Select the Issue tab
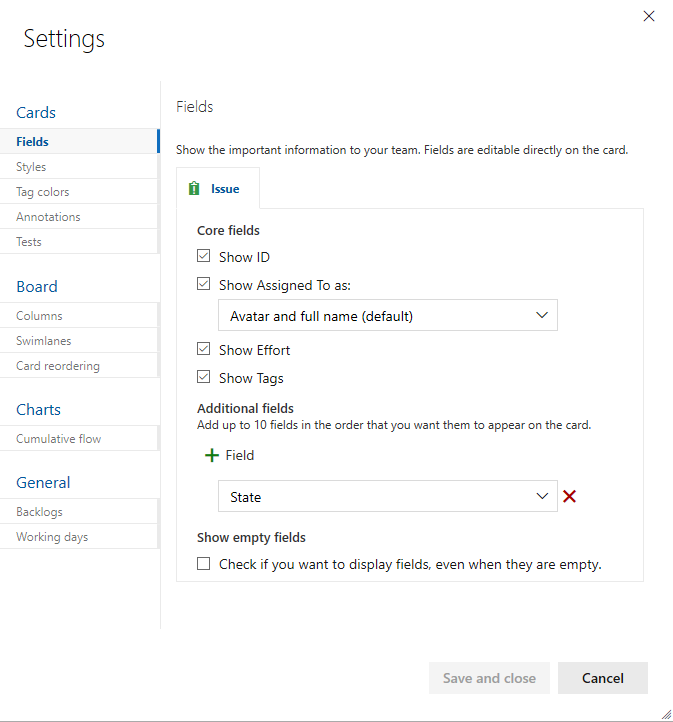 point(218,189)
